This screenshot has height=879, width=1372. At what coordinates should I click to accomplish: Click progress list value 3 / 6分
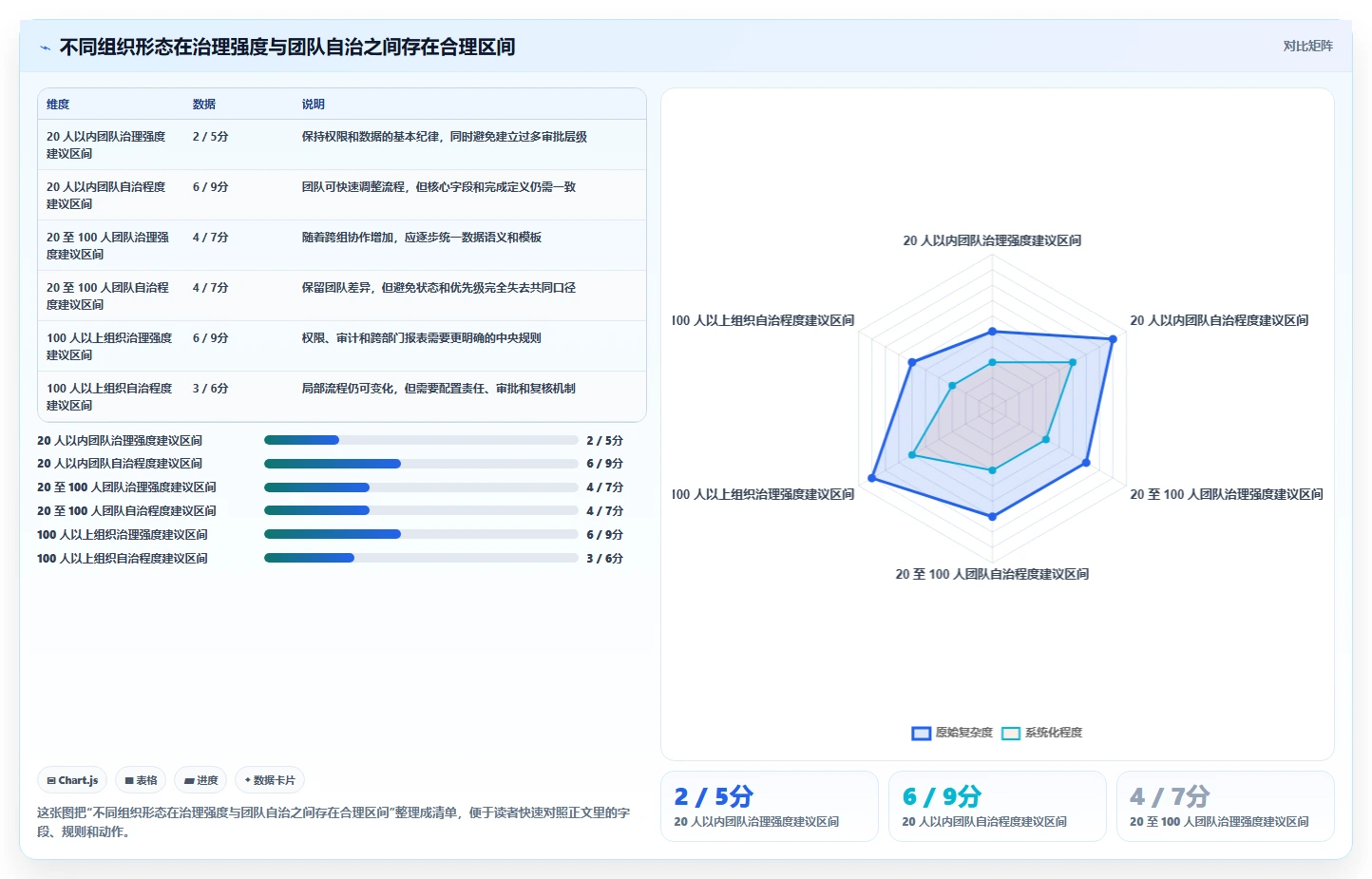pos(604,559)
